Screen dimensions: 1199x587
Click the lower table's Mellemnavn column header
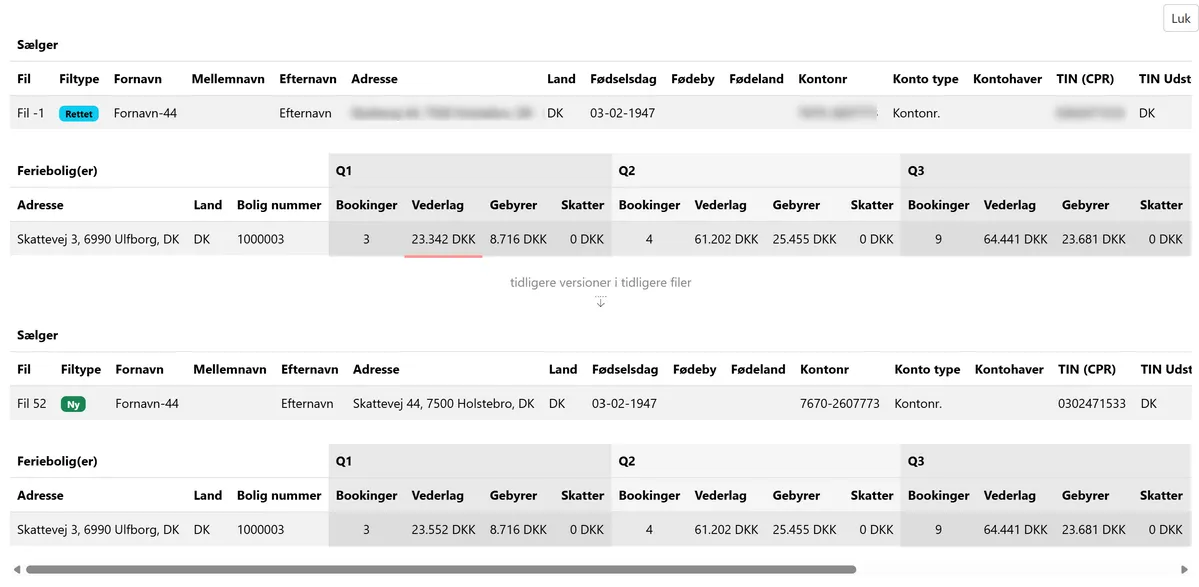[230, 369]
